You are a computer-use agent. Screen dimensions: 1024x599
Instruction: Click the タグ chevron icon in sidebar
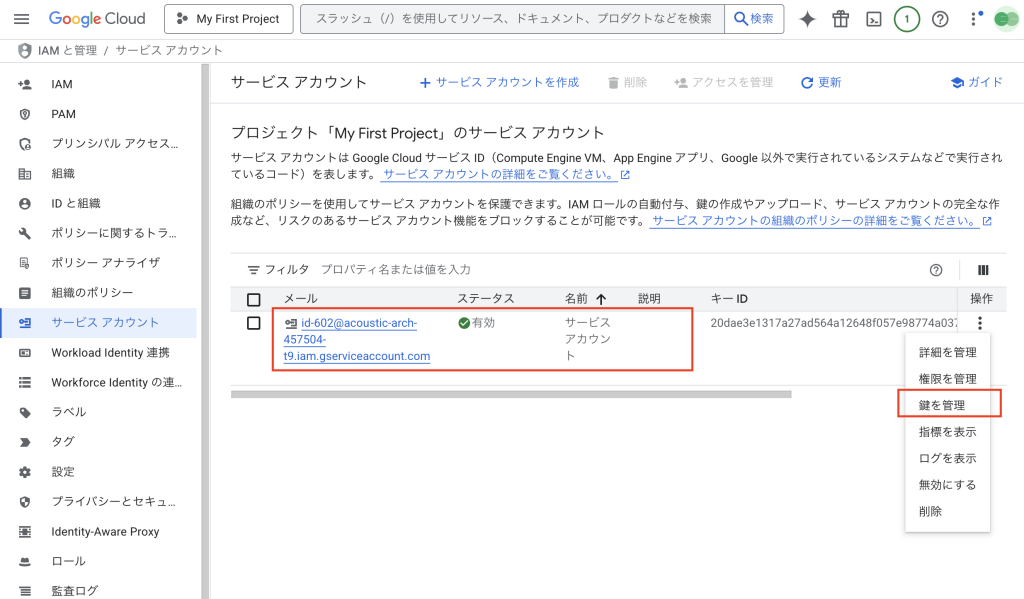click(25, 442)
